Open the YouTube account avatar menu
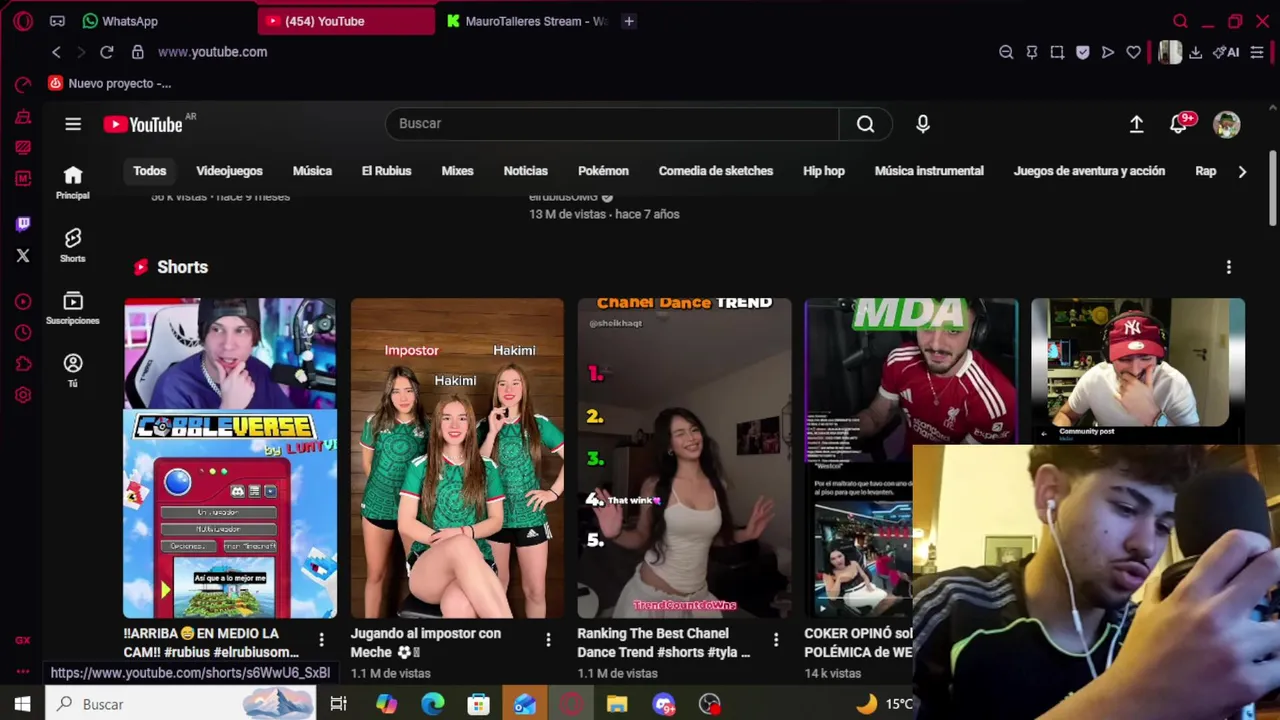 pos(1227,124)
